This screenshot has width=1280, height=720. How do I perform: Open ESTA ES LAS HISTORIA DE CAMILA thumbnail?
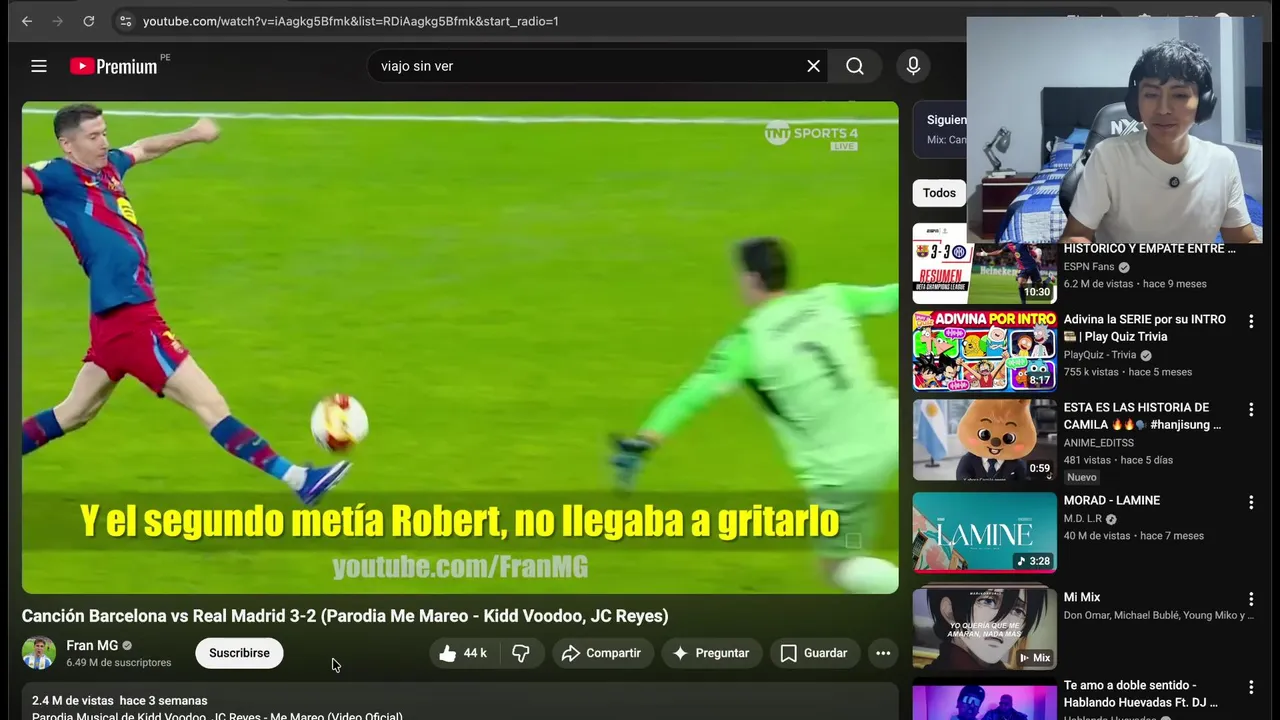984,439
